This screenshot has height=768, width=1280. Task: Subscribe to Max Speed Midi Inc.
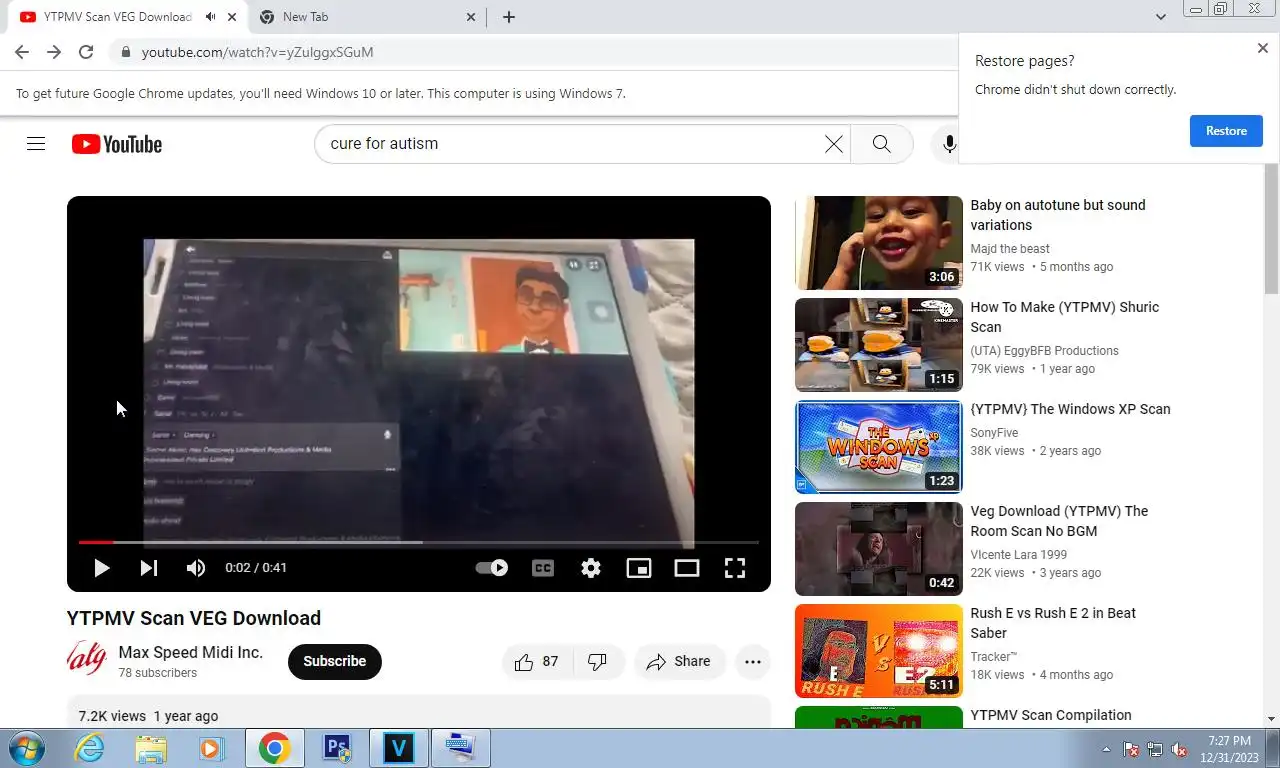[335, 662]
